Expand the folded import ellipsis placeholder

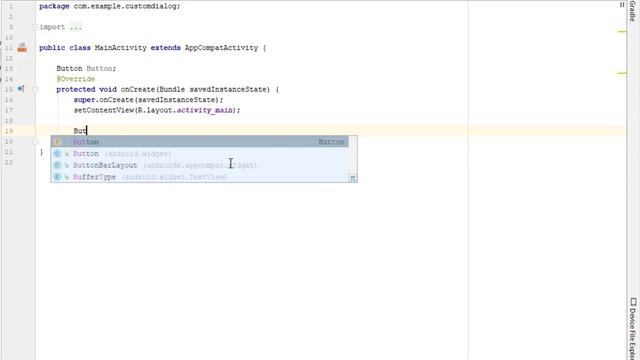coord(76,27)
